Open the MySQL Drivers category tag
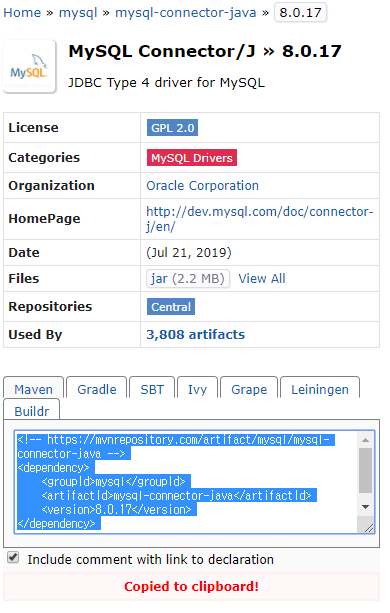Screen dimensions: 390x613 tap(191, 158)
